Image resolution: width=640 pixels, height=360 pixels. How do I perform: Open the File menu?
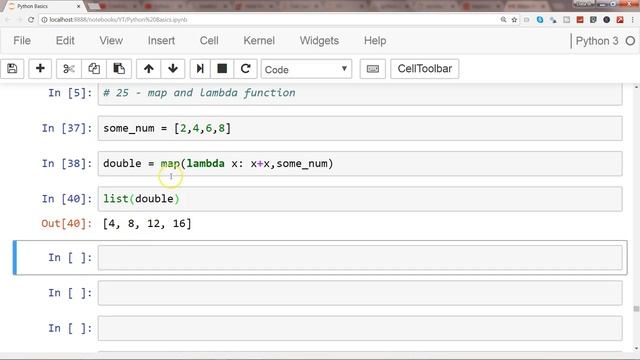point(22,40)
